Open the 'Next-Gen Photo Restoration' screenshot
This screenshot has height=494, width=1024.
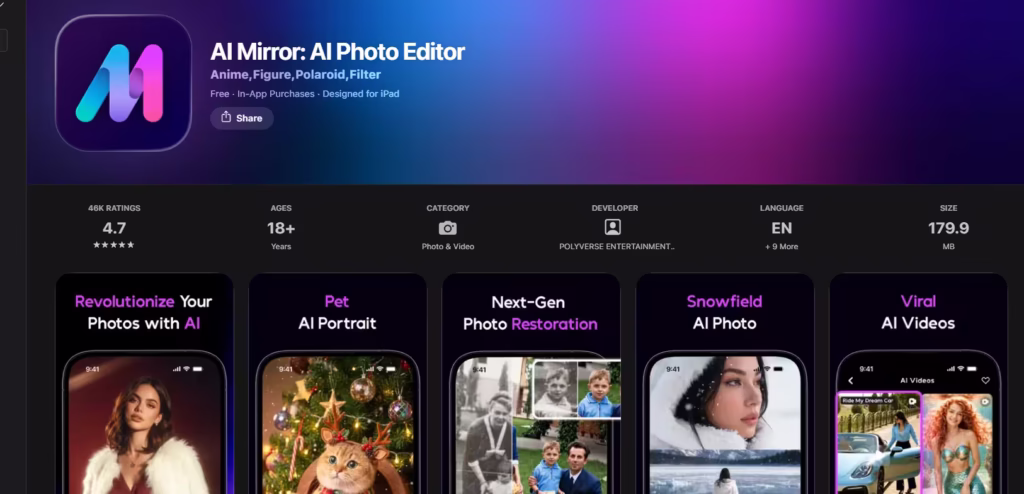coord(531,384)
